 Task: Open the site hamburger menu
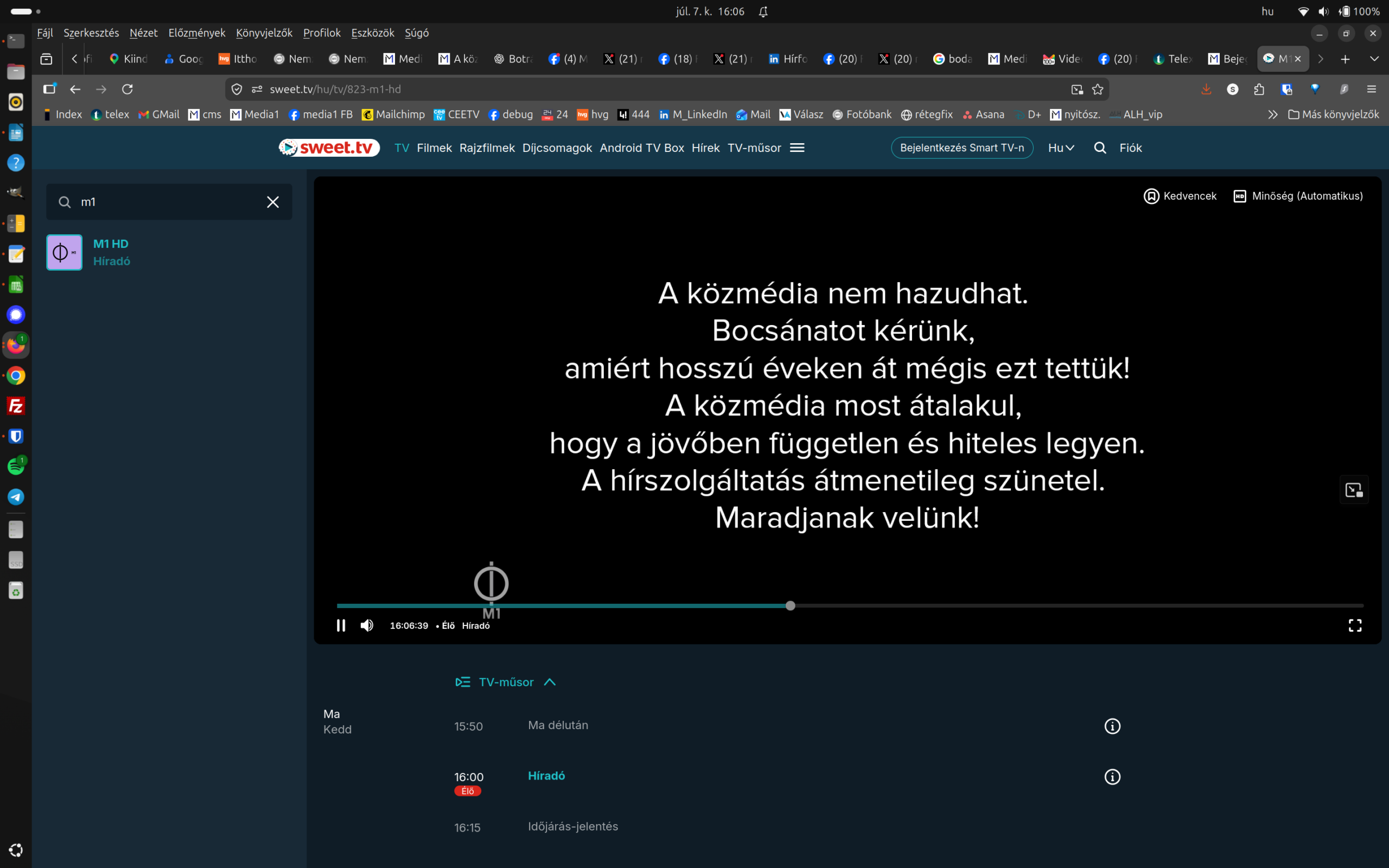pos(797,148)
